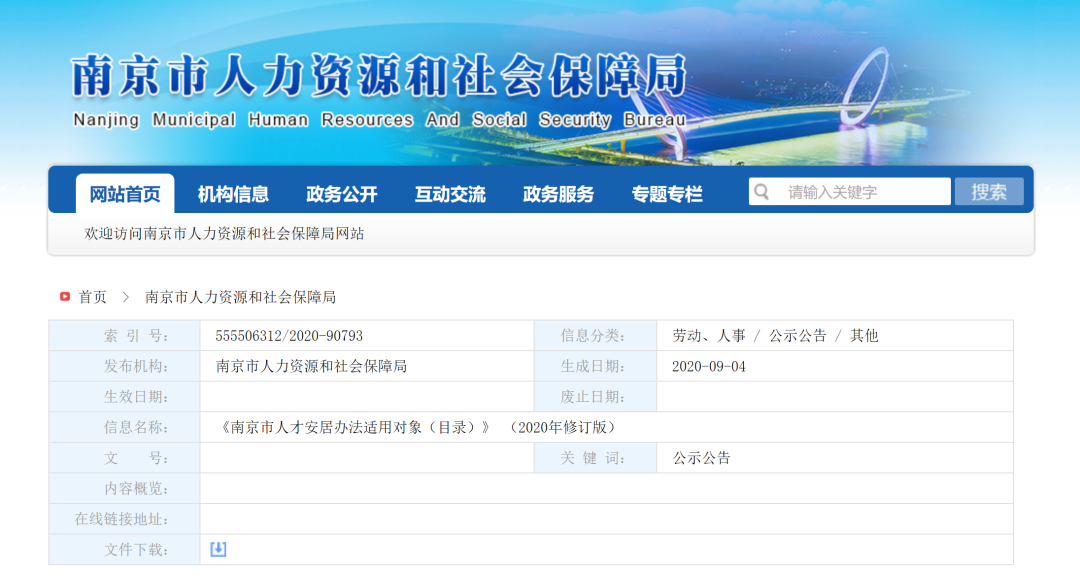Click the 文件下载 label cell
1080x574 pixels.
[125, 549]
